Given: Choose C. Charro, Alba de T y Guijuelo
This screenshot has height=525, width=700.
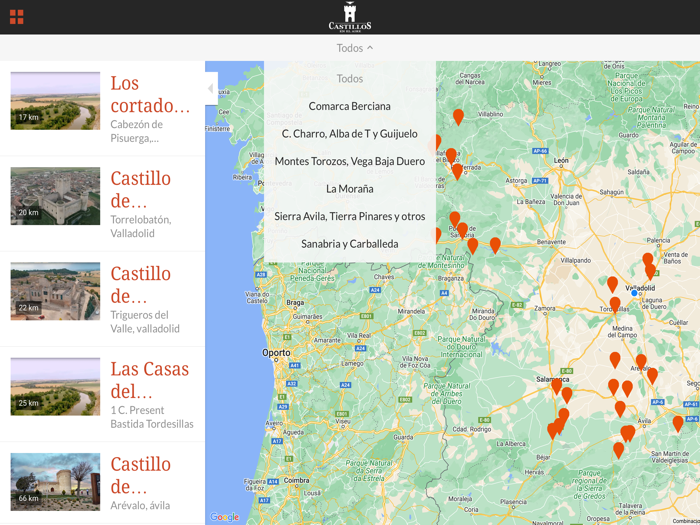Looking at the screenshot, I should [350, 134].
